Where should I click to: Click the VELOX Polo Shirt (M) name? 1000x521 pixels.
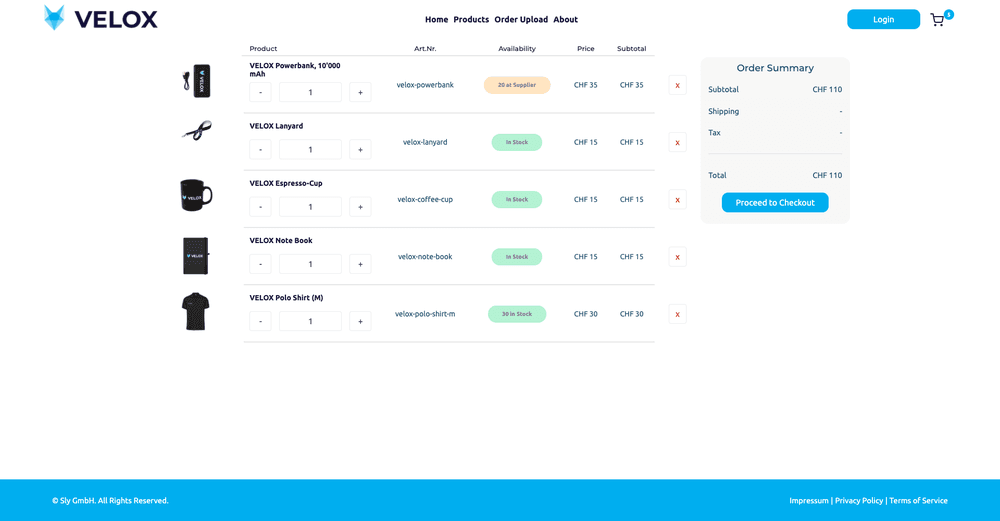point(286,298)
